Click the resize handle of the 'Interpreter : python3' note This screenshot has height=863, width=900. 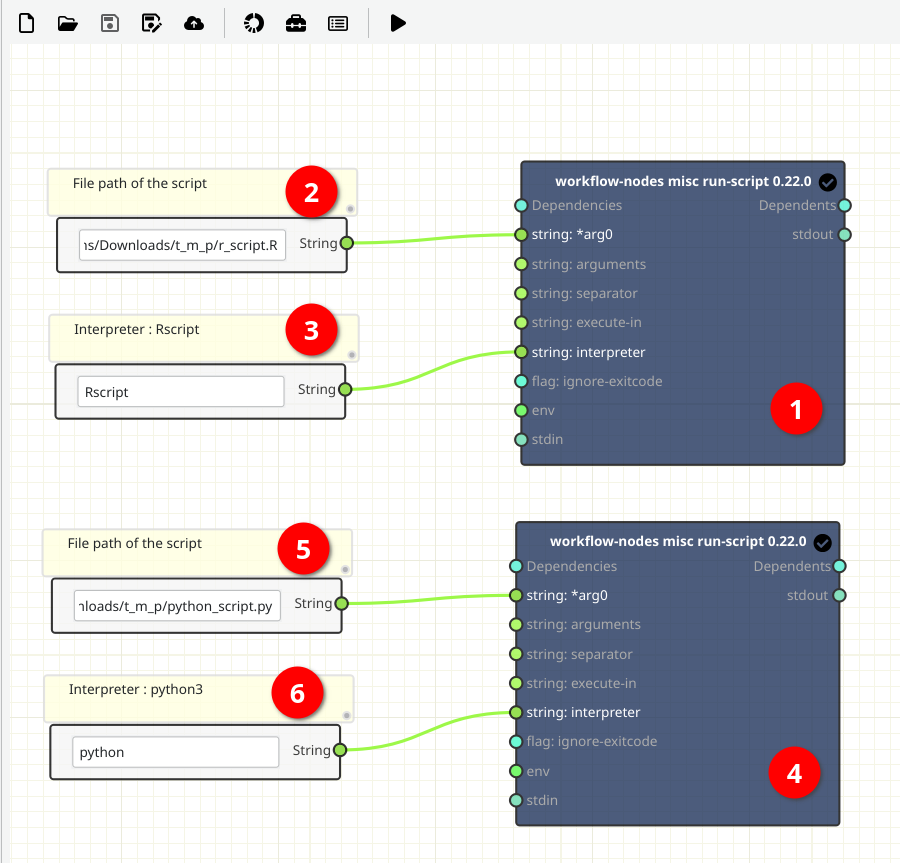click(347, 716)
